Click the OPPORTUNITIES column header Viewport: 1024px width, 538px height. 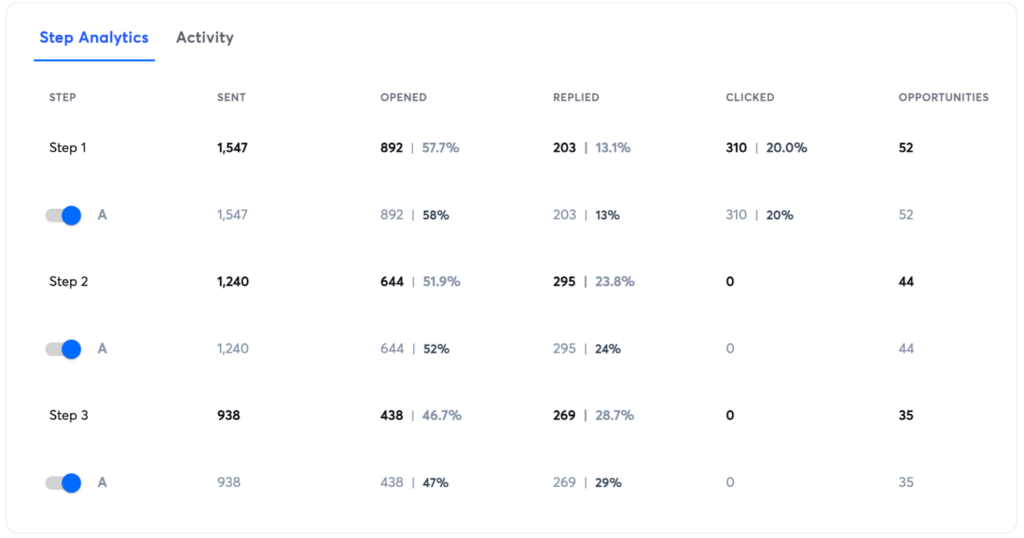pyautogui.click(x=943, y=98)
